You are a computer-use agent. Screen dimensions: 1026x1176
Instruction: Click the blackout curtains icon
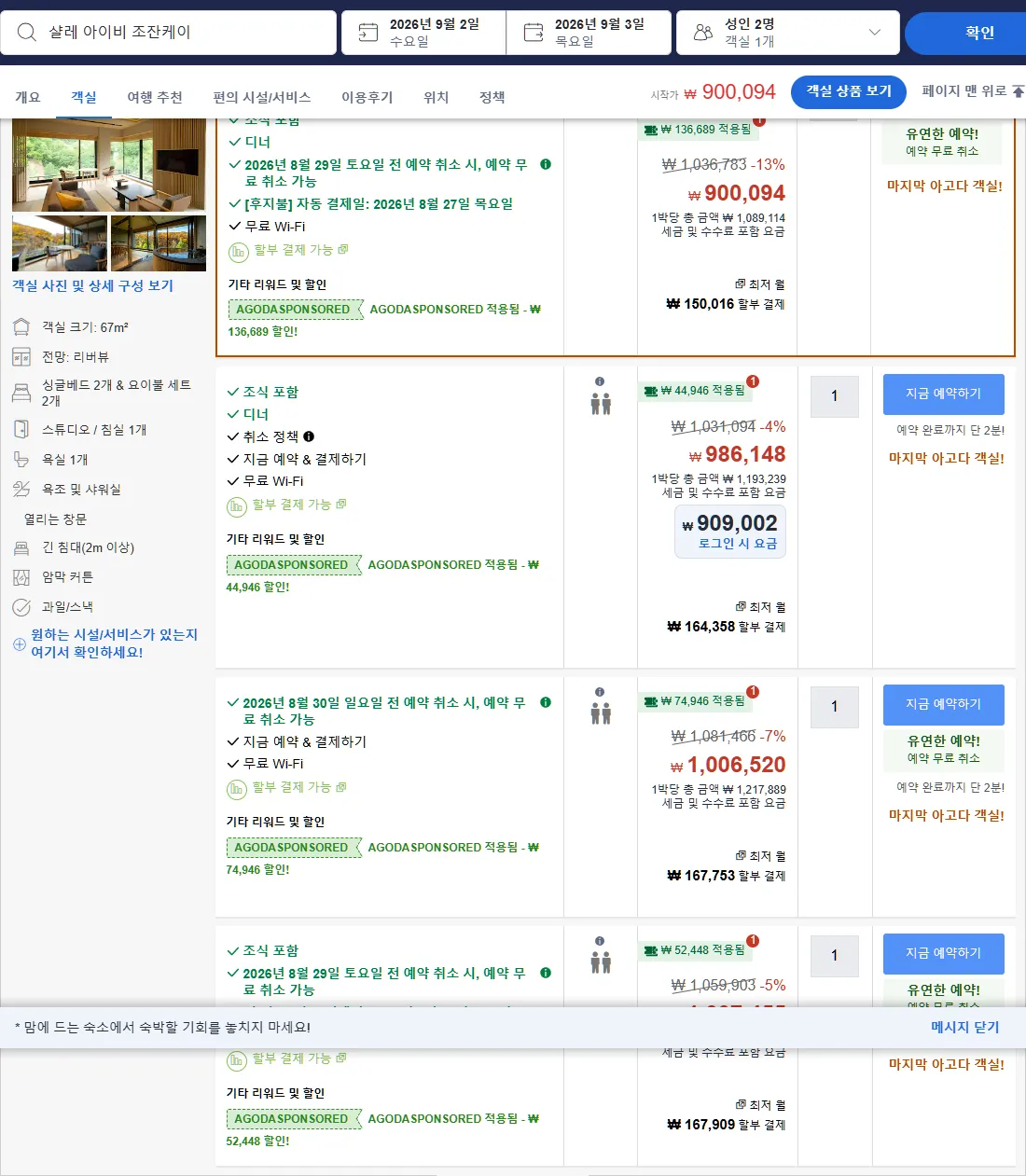[x=21, y=578]
